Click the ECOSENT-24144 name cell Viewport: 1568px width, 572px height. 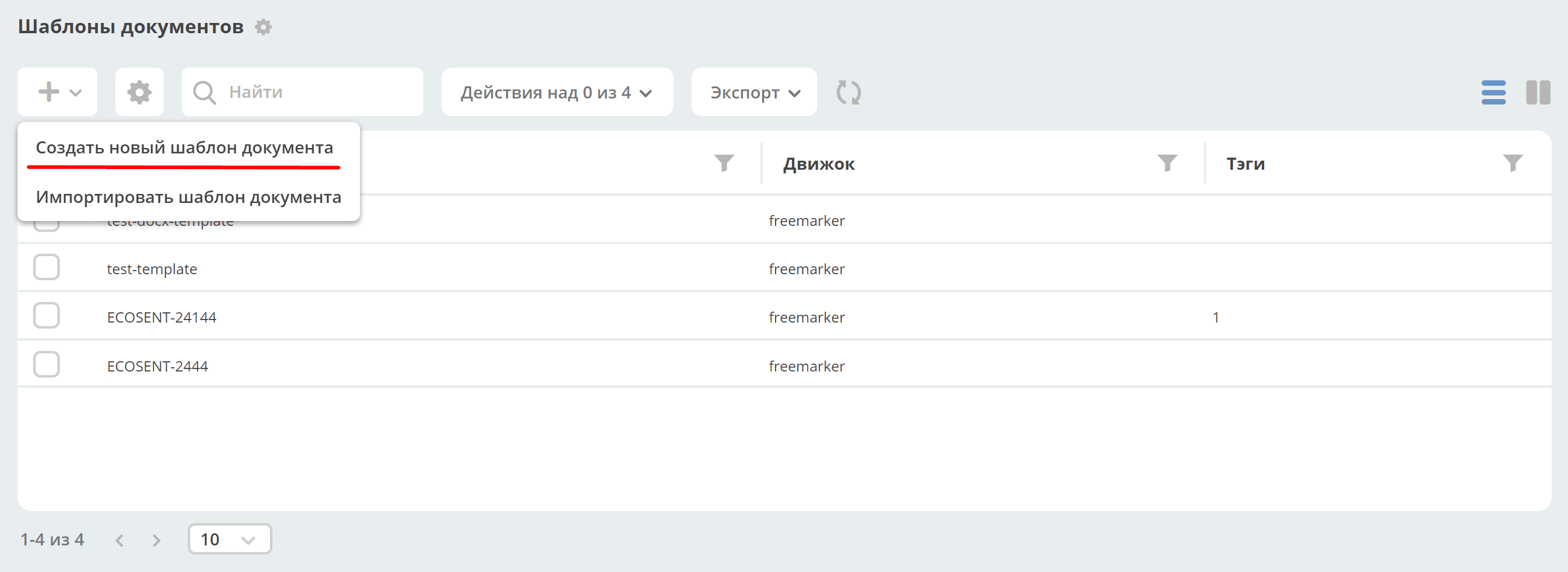[162, 317]
